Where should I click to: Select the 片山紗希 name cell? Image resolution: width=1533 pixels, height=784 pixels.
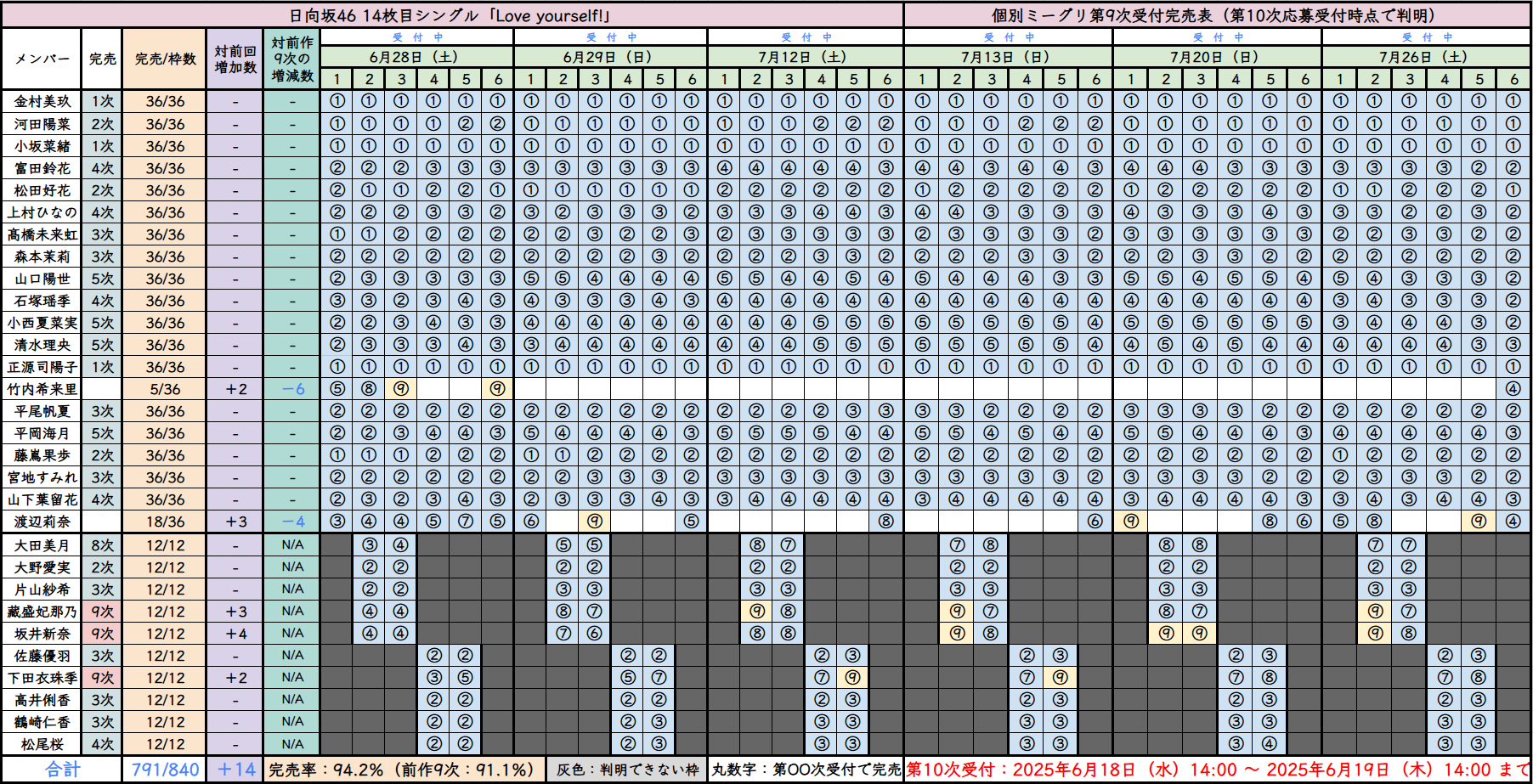pyautogui.click(x=42, y=589)
